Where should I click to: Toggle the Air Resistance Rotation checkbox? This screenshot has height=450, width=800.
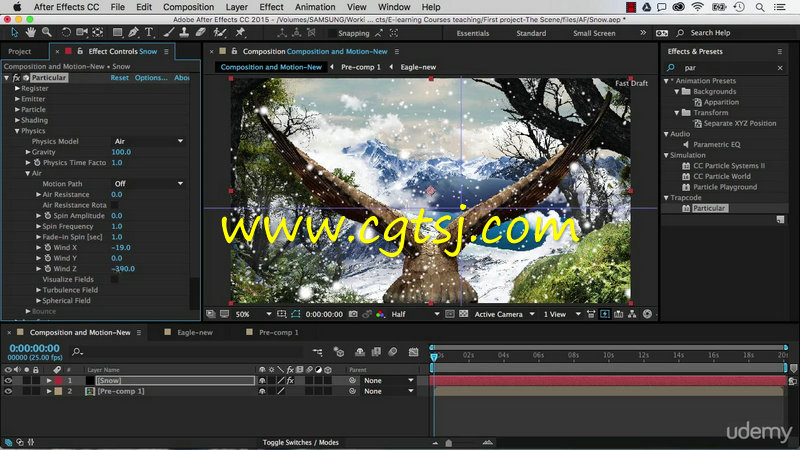(115, 205)
